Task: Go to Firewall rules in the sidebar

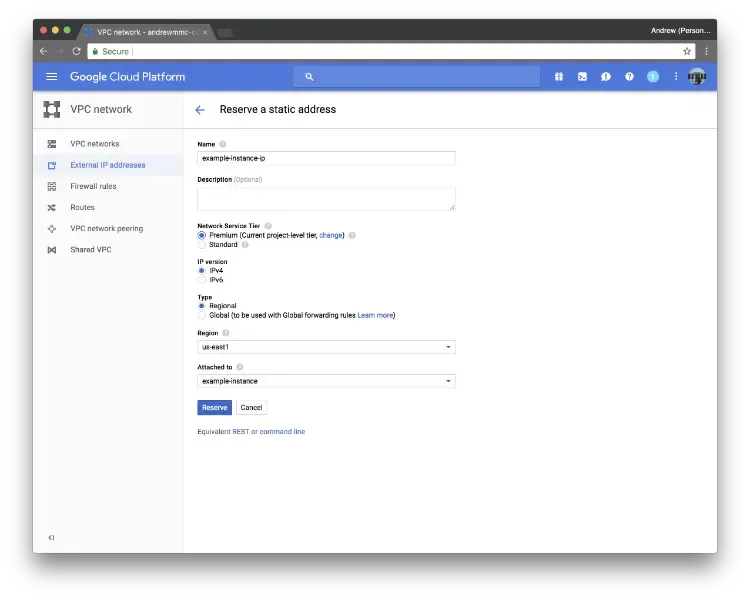Action: [x=93, y=186]
